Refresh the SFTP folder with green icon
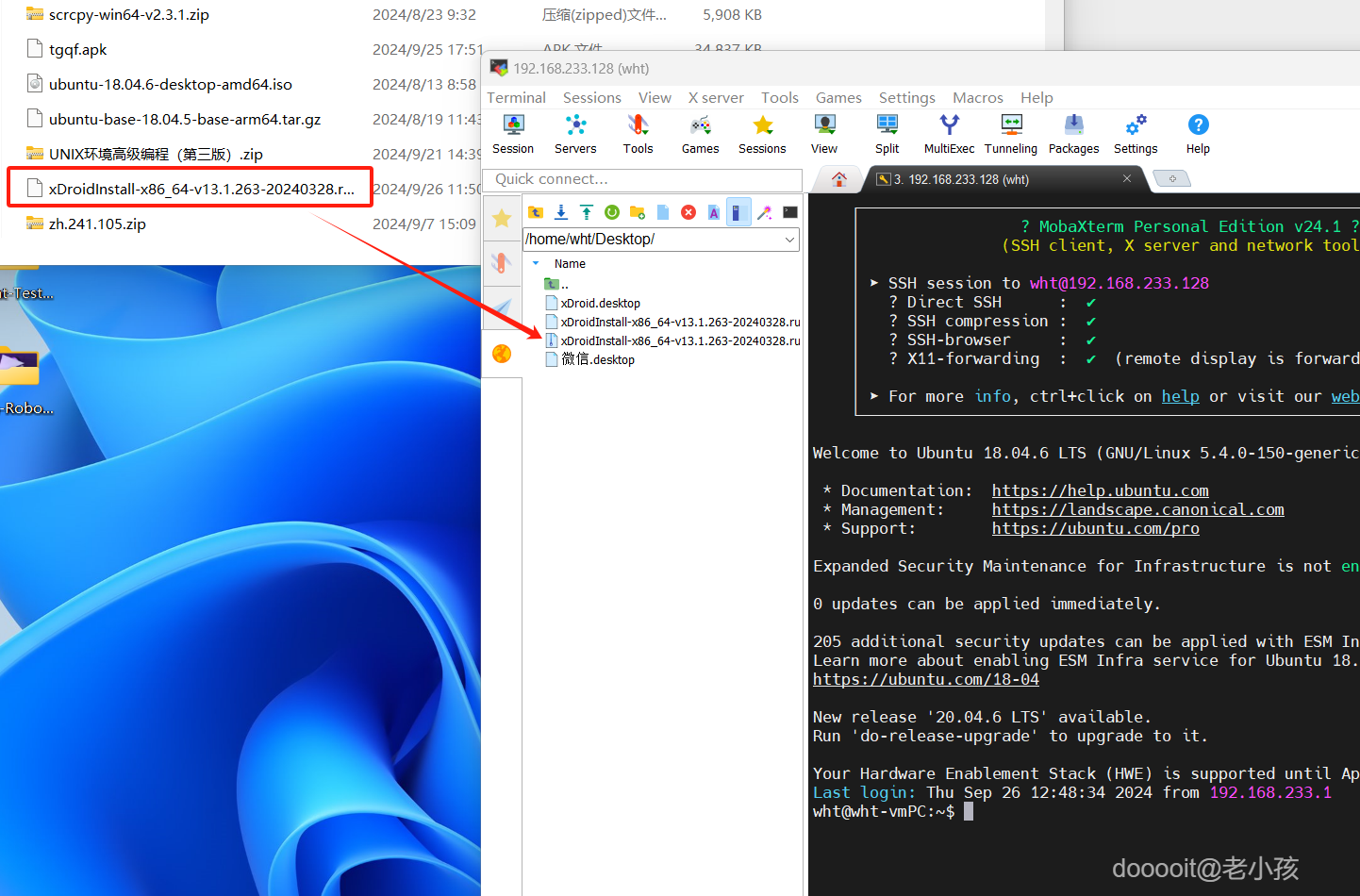 tap(612, 212)
